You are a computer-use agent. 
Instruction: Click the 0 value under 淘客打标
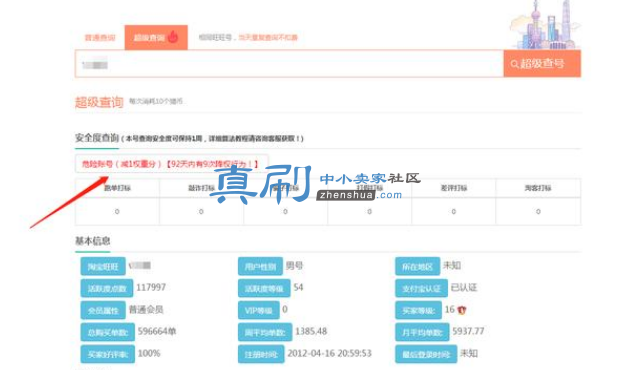[538, 211]
